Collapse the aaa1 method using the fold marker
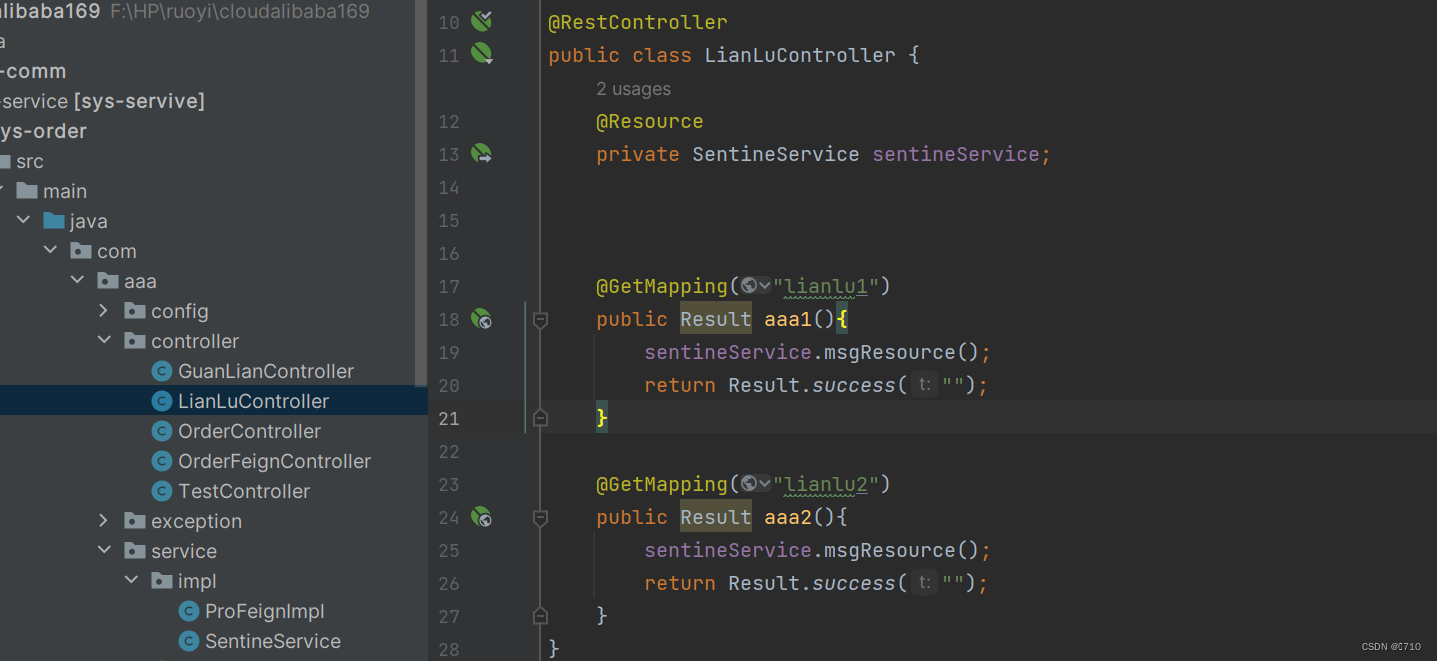The image size is (1437, 661). coord(540,318)
